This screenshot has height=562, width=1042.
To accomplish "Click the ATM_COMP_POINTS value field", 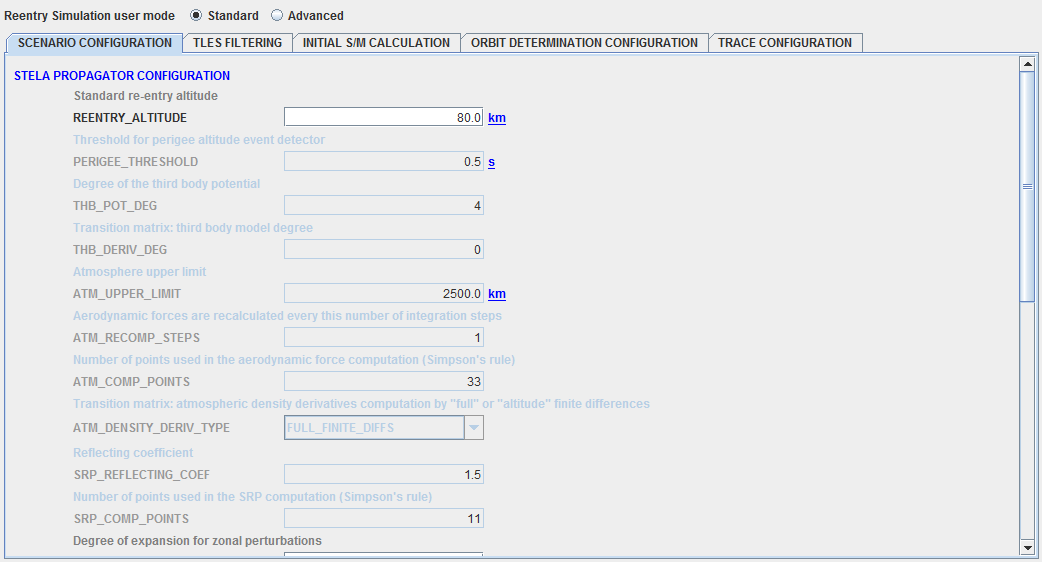I will (x=384, y=382).
